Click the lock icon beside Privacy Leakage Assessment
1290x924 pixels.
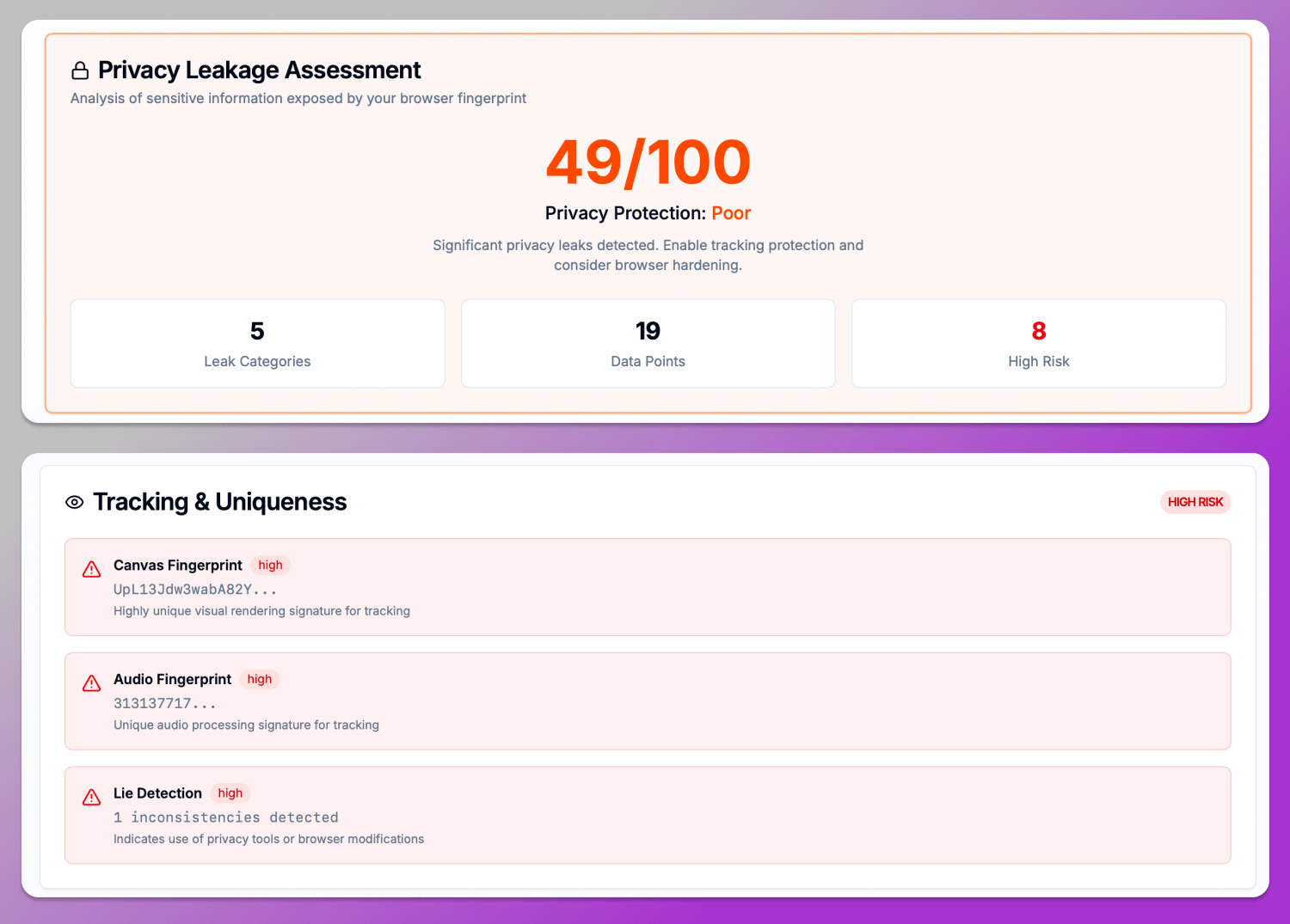point(80,70)
